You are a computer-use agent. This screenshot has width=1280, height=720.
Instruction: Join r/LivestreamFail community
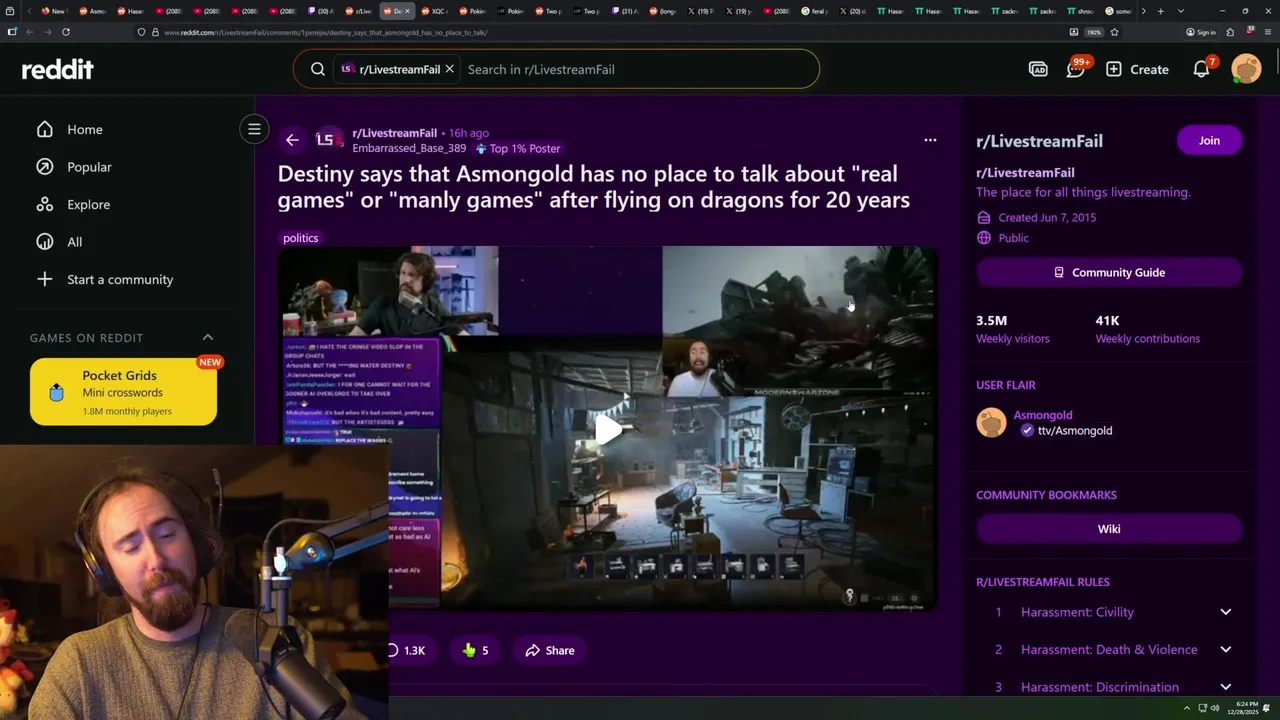pos(1209,140)
